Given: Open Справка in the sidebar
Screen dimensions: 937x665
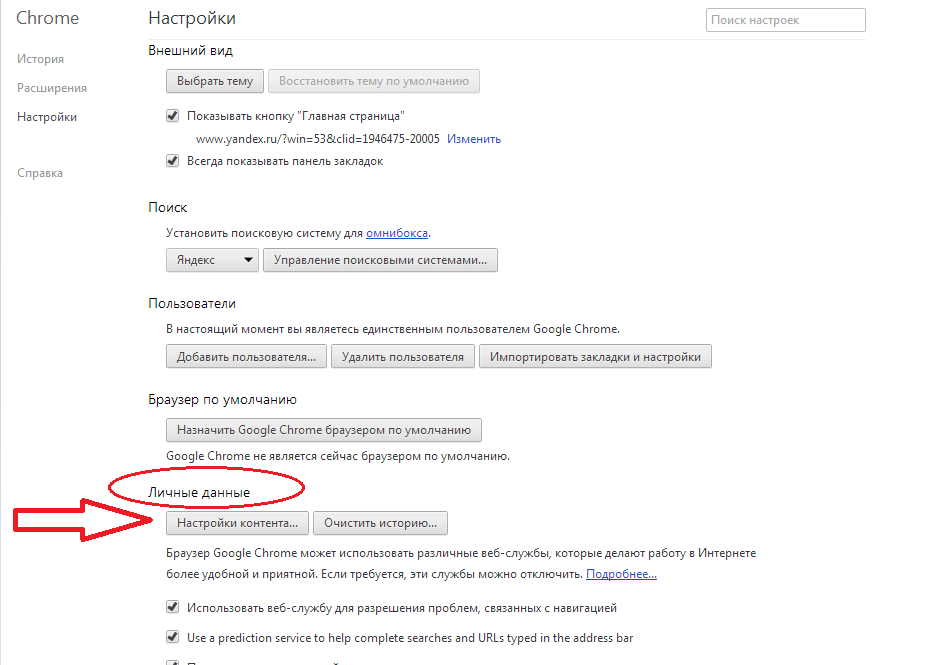Looking at the screenshot, I should click(39, 173).
